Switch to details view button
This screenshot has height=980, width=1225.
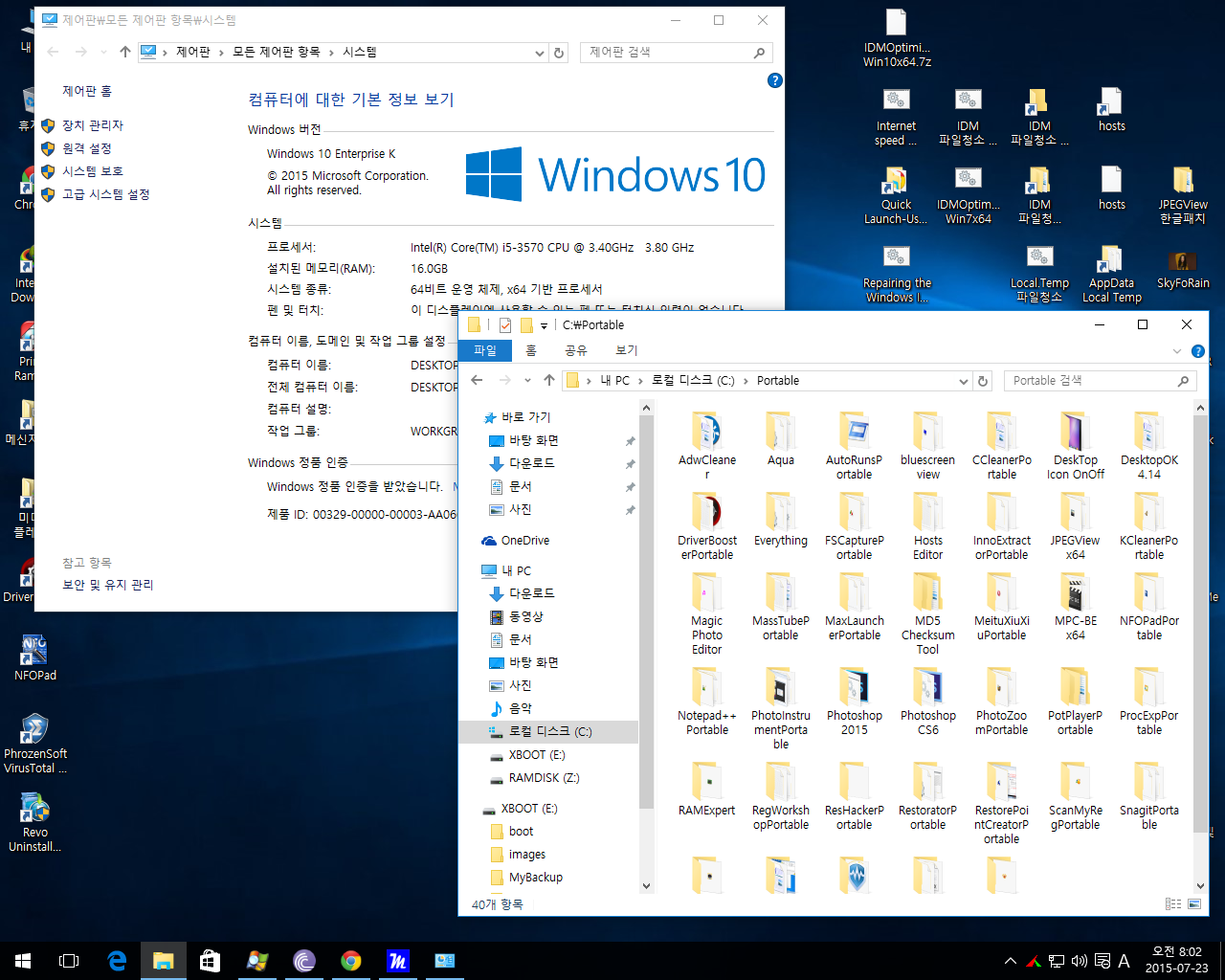click(x=1173, y=904)
